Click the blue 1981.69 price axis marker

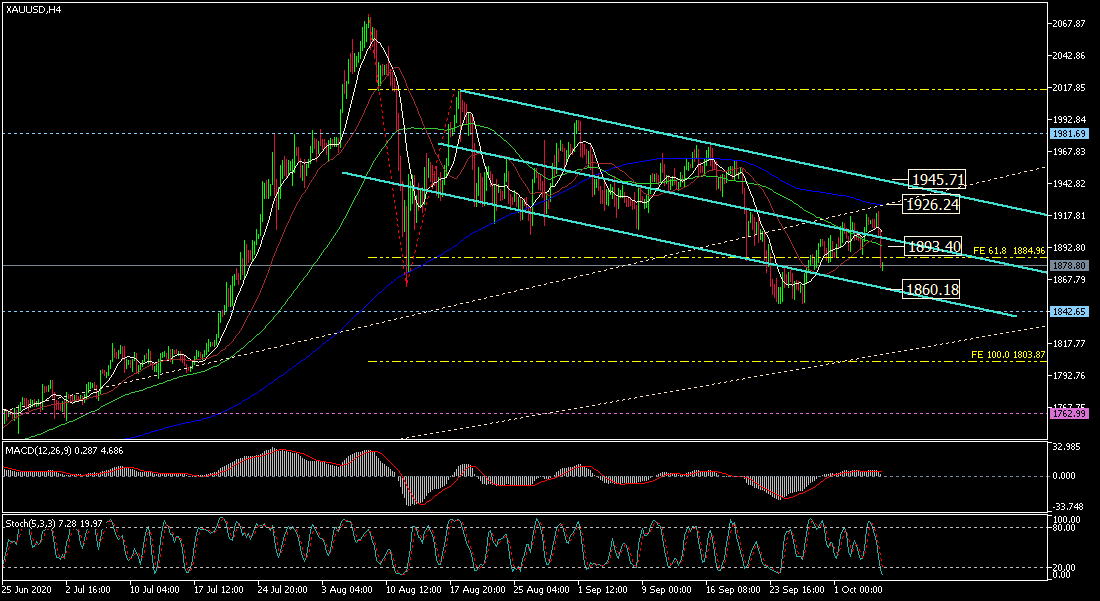click(x=1071, y=132)
